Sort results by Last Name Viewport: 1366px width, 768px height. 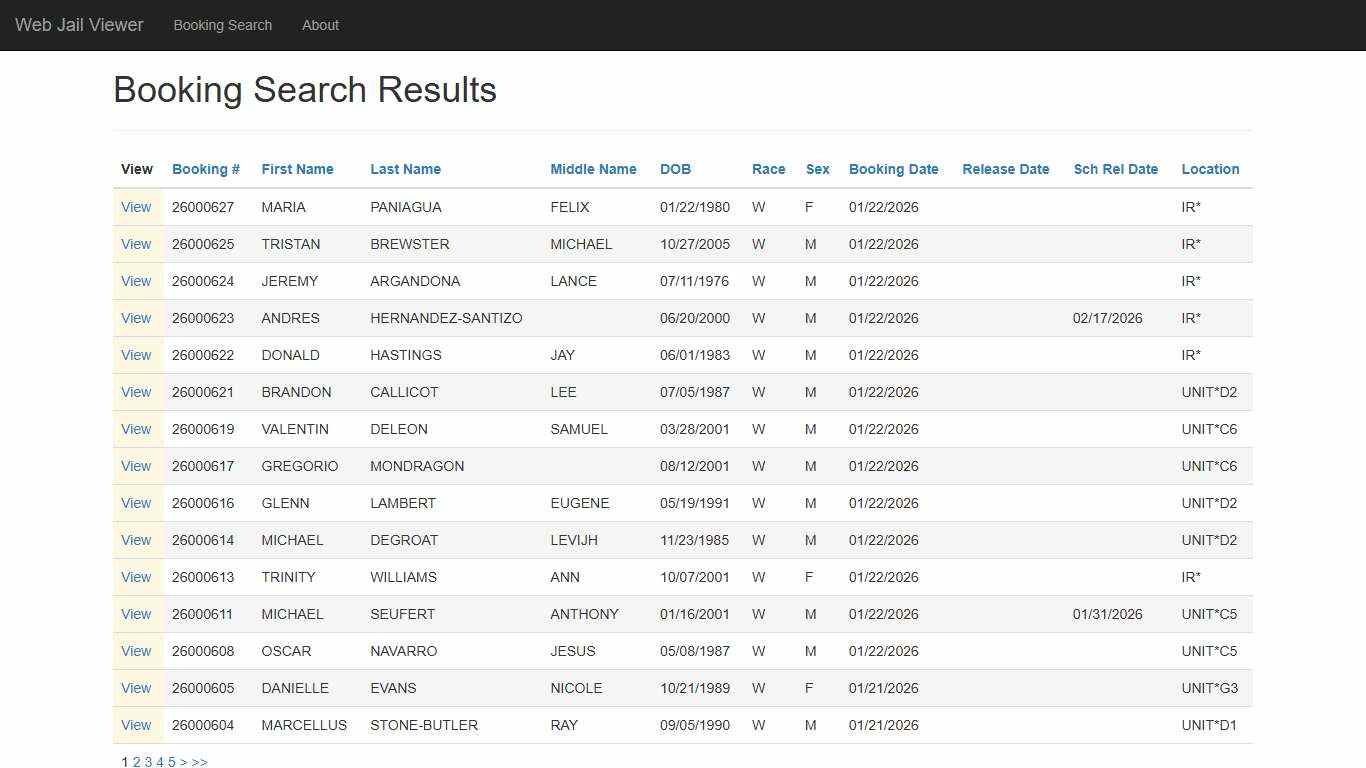click(x=405, y=169)
